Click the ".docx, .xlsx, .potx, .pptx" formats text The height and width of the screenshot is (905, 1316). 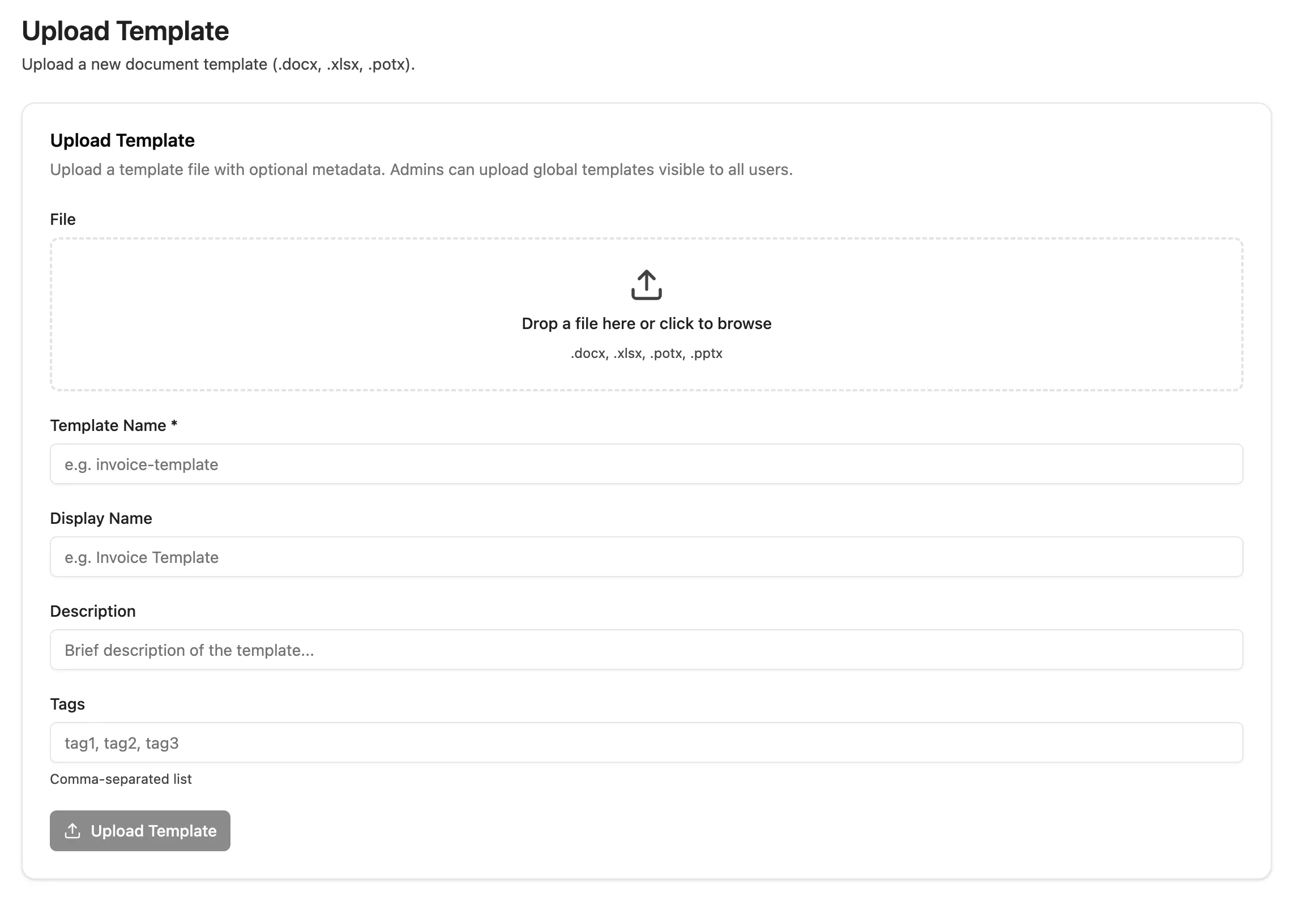click(x=646, y=353)
